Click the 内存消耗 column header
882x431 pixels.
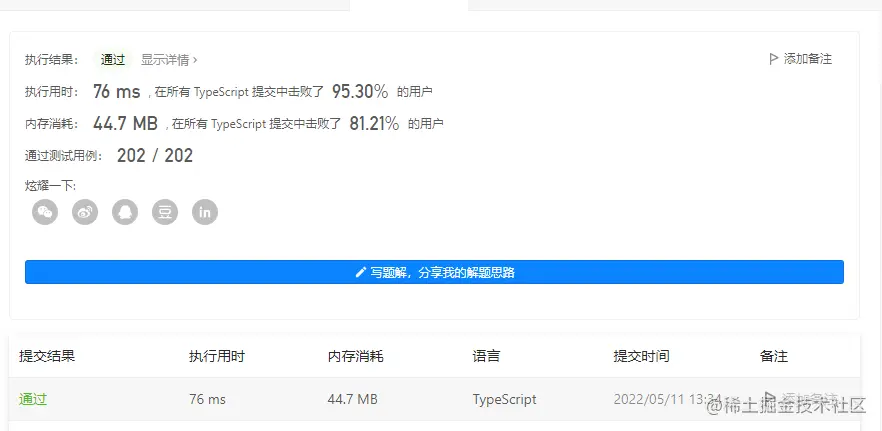356,356
